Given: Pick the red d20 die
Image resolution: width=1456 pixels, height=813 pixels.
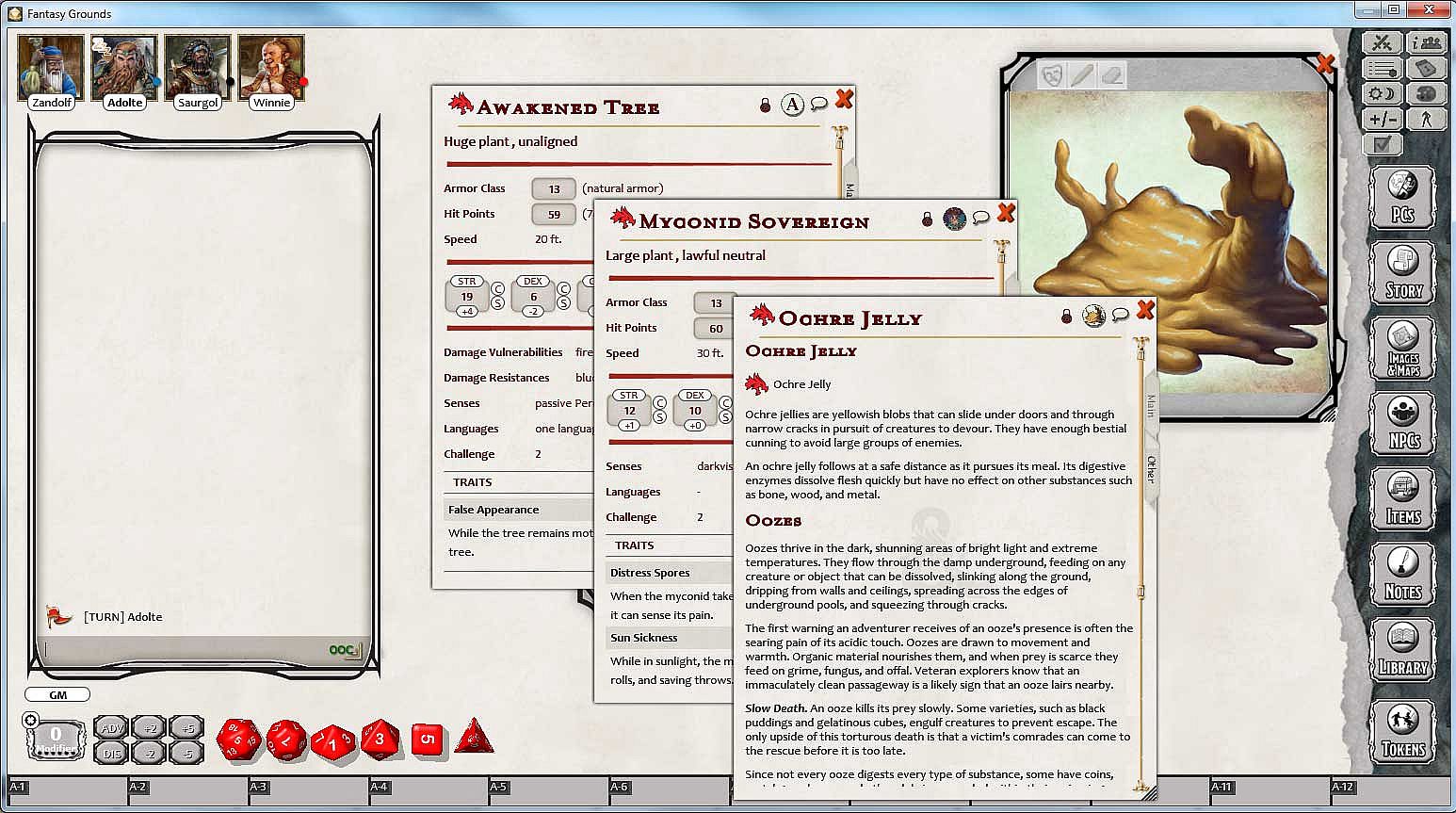Looking at the screenshot, I should tap(239, 740).
